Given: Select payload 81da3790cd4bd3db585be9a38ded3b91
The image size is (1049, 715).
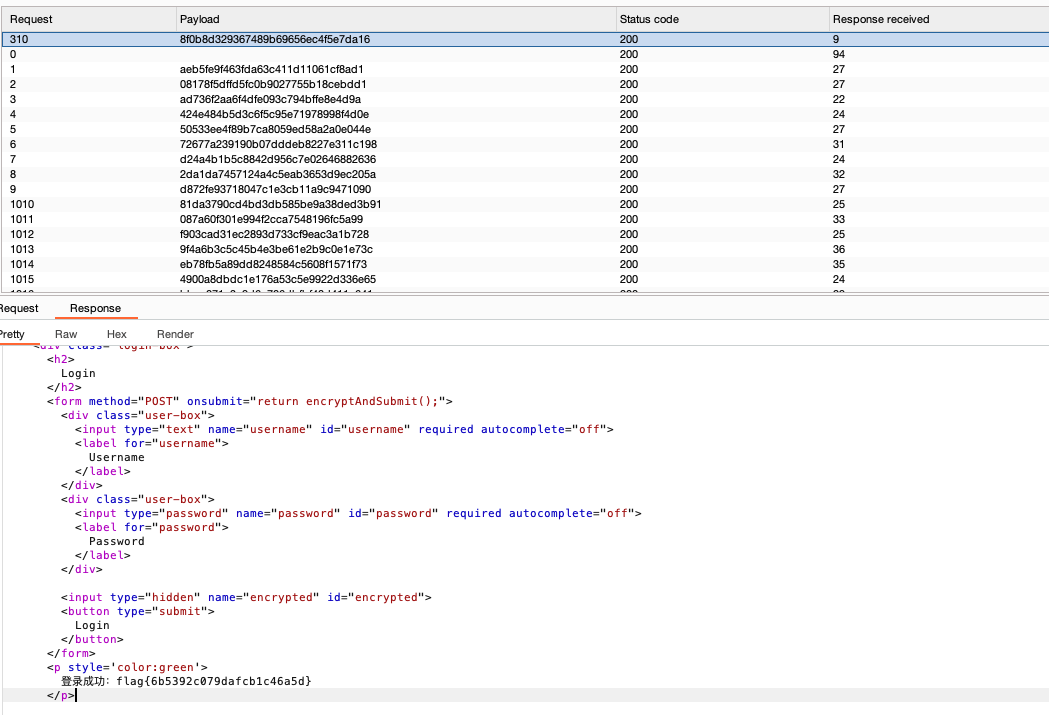Looking at the screenshot, I should click(280, 204).
